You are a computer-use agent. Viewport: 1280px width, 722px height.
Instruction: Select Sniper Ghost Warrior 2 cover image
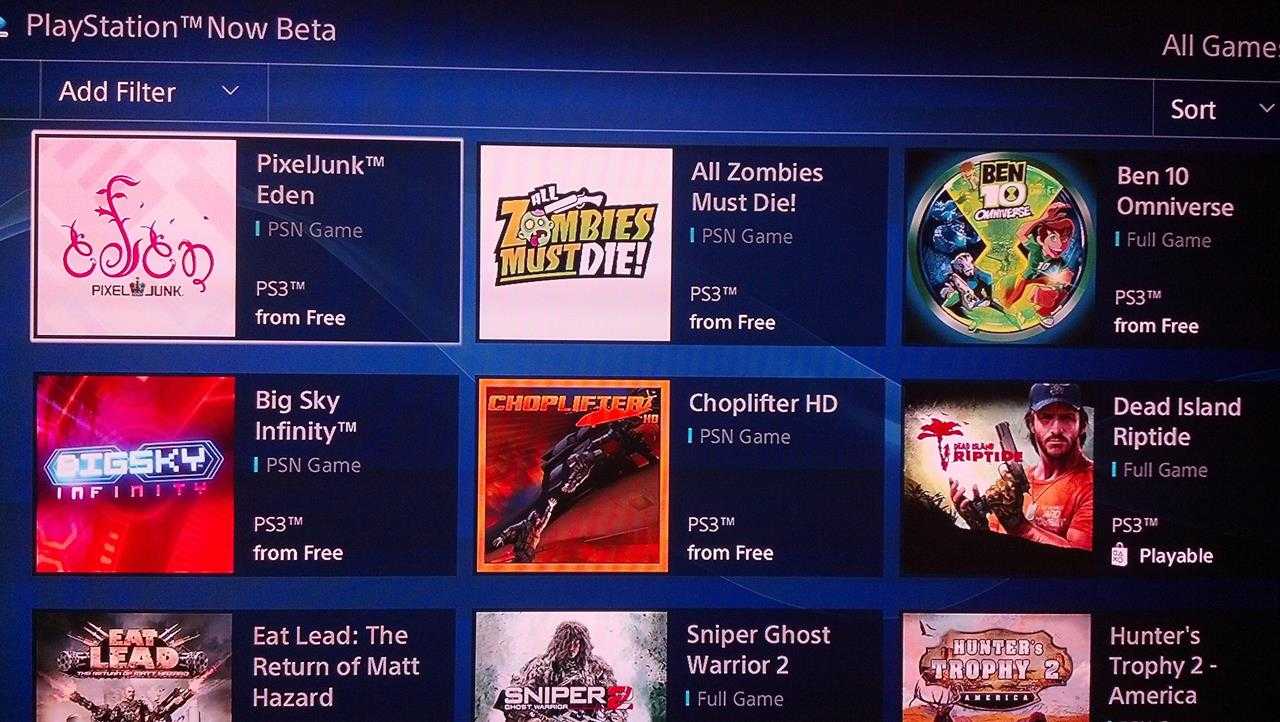(x=571, y=667)
